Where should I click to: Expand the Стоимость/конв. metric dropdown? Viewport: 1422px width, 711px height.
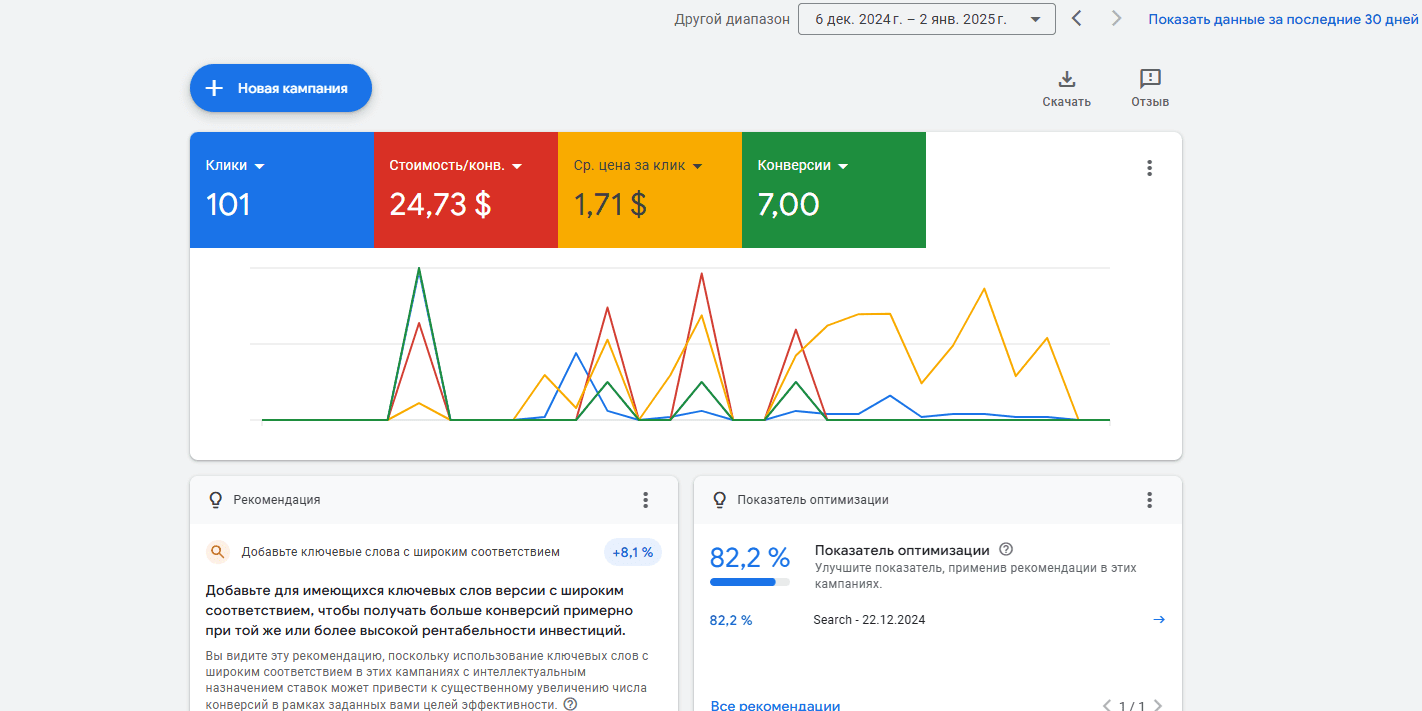(456, 166)
